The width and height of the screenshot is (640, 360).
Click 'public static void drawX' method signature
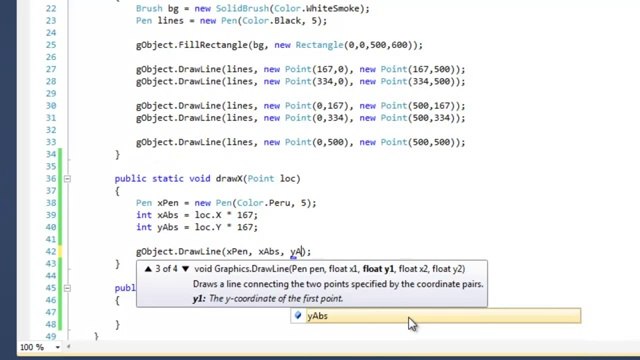[207, 178]
